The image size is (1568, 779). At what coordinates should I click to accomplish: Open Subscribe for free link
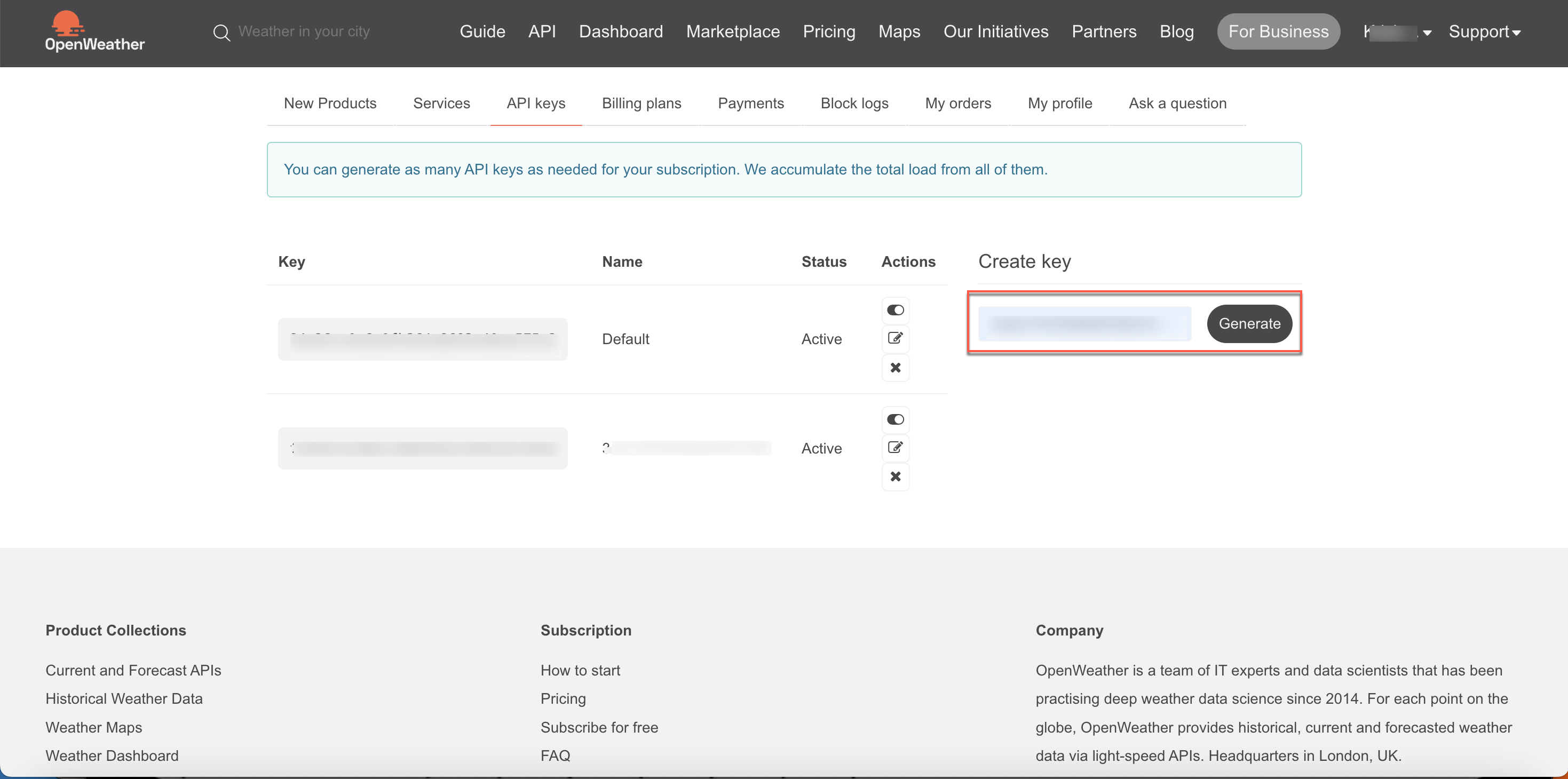click(x=599, y=727)
